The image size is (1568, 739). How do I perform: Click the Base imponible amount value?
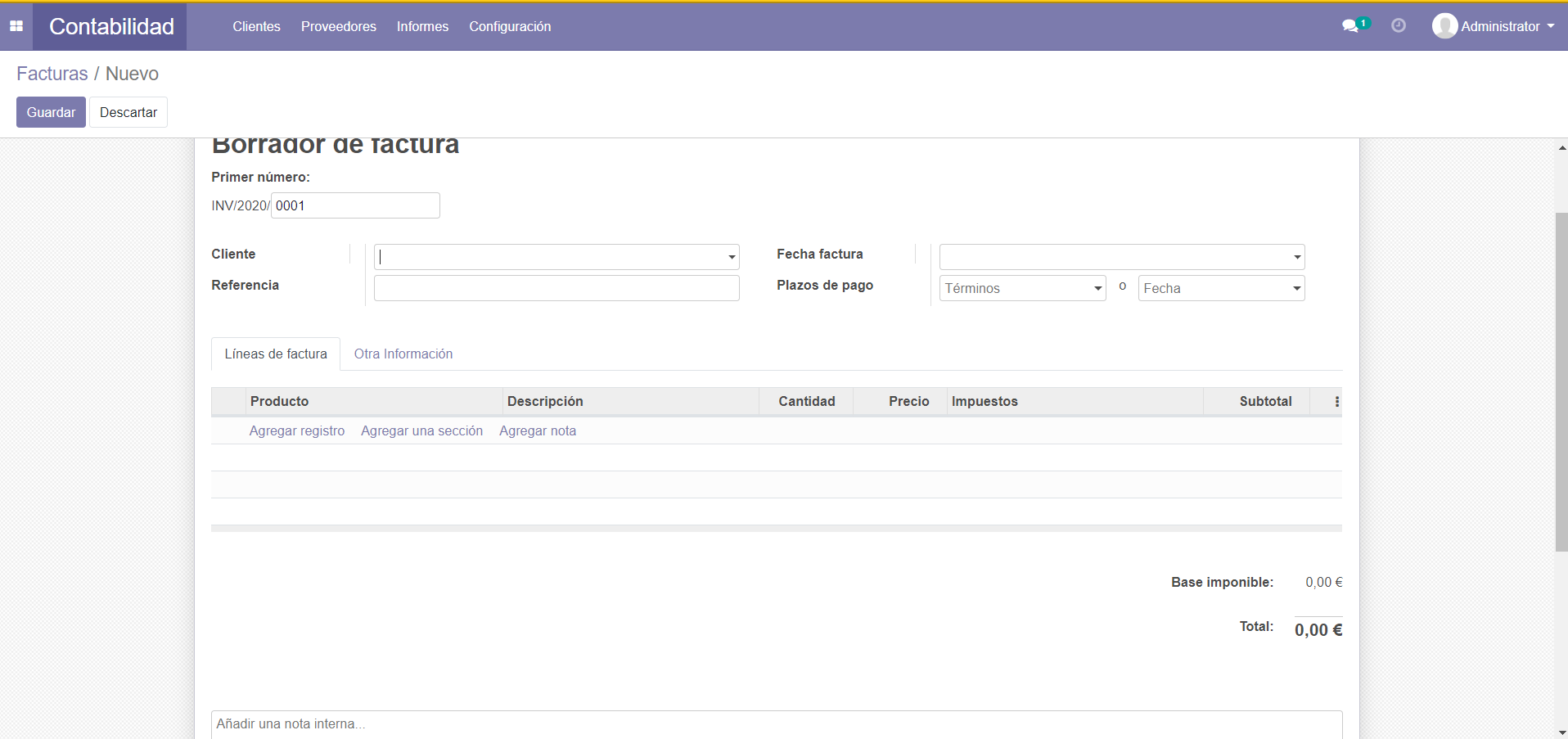point(1324,582)
